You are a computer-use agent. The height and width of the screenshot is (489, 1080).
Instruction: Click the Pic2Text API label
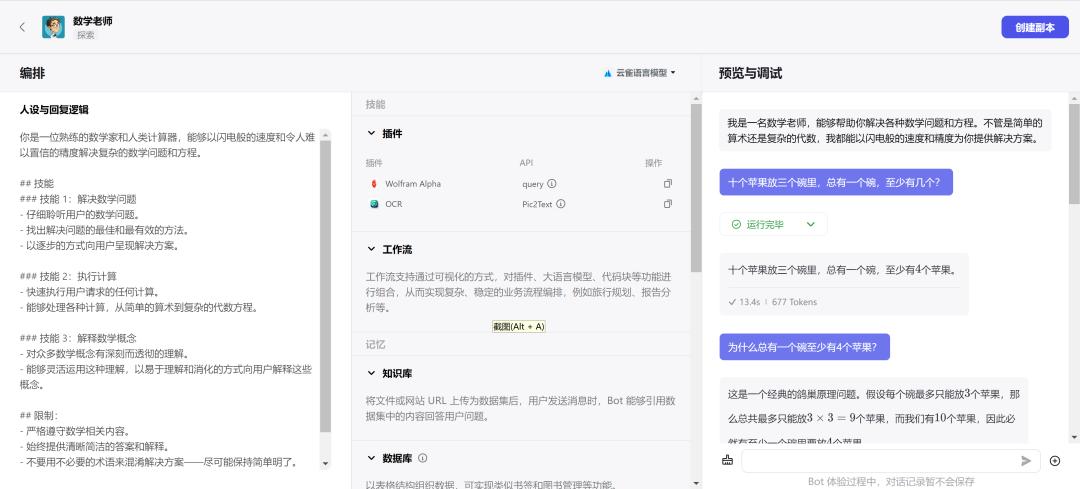click(x=537, y=205)
